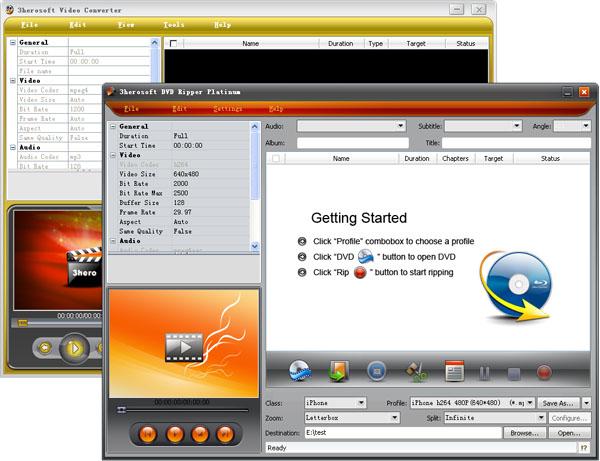The image size is (600, 461).
Task: Click the yellow play button in Video Converter
Action: [x=74, y=348]
